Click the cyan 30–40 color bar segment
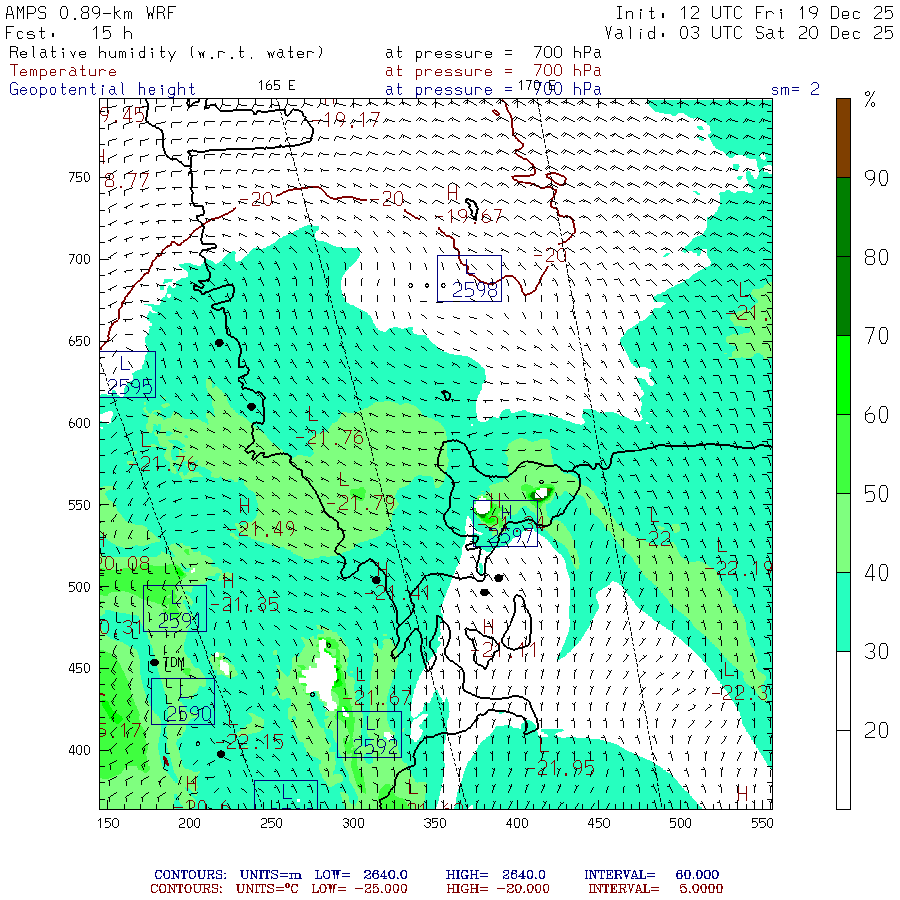Viewport: 900px width, 900px height. click(x=843, y=612)
